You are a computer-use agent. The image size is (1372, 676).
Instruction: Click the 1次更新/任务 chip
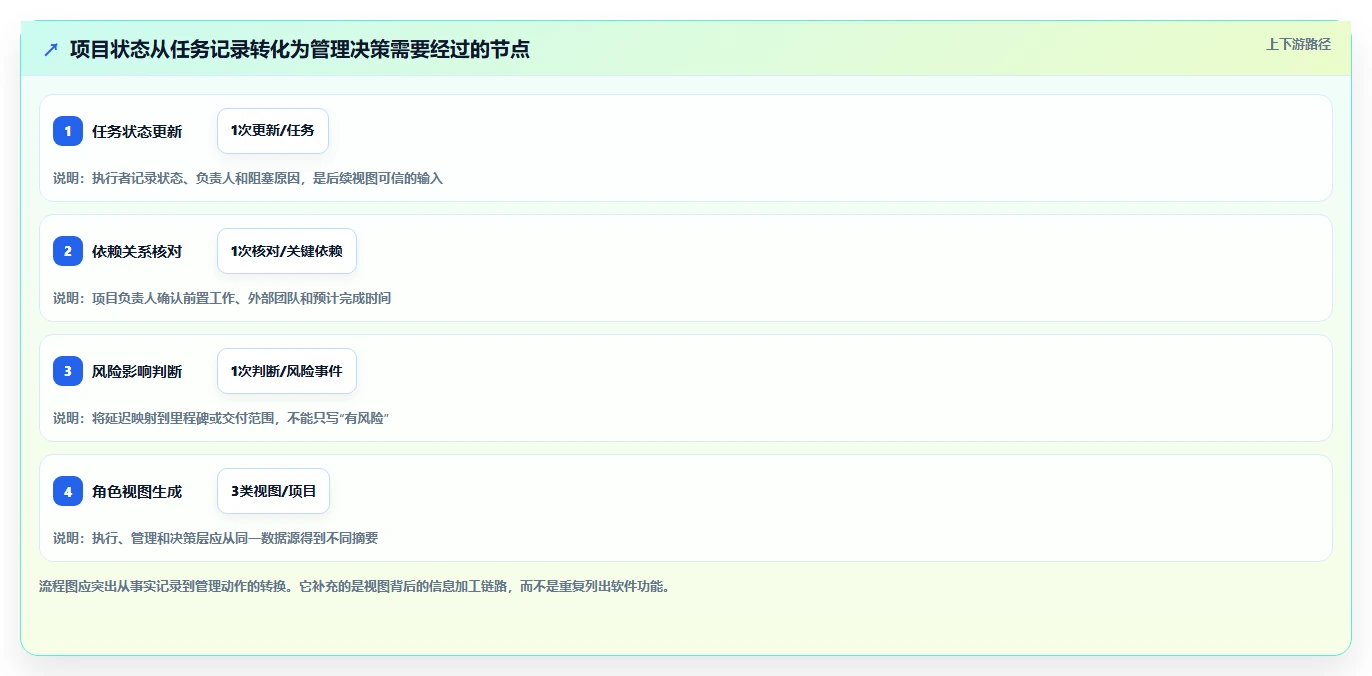coord(273,131)
